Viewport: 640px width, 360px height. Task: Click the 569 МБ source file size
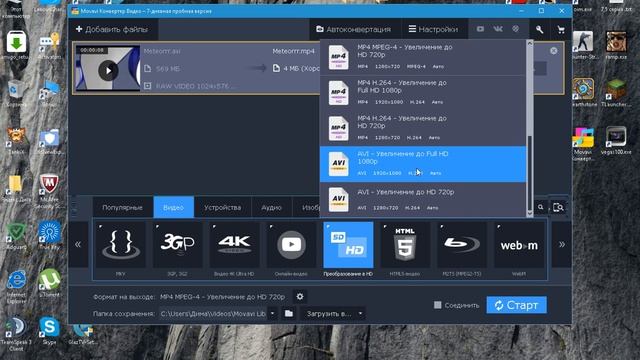coord(168,69)
